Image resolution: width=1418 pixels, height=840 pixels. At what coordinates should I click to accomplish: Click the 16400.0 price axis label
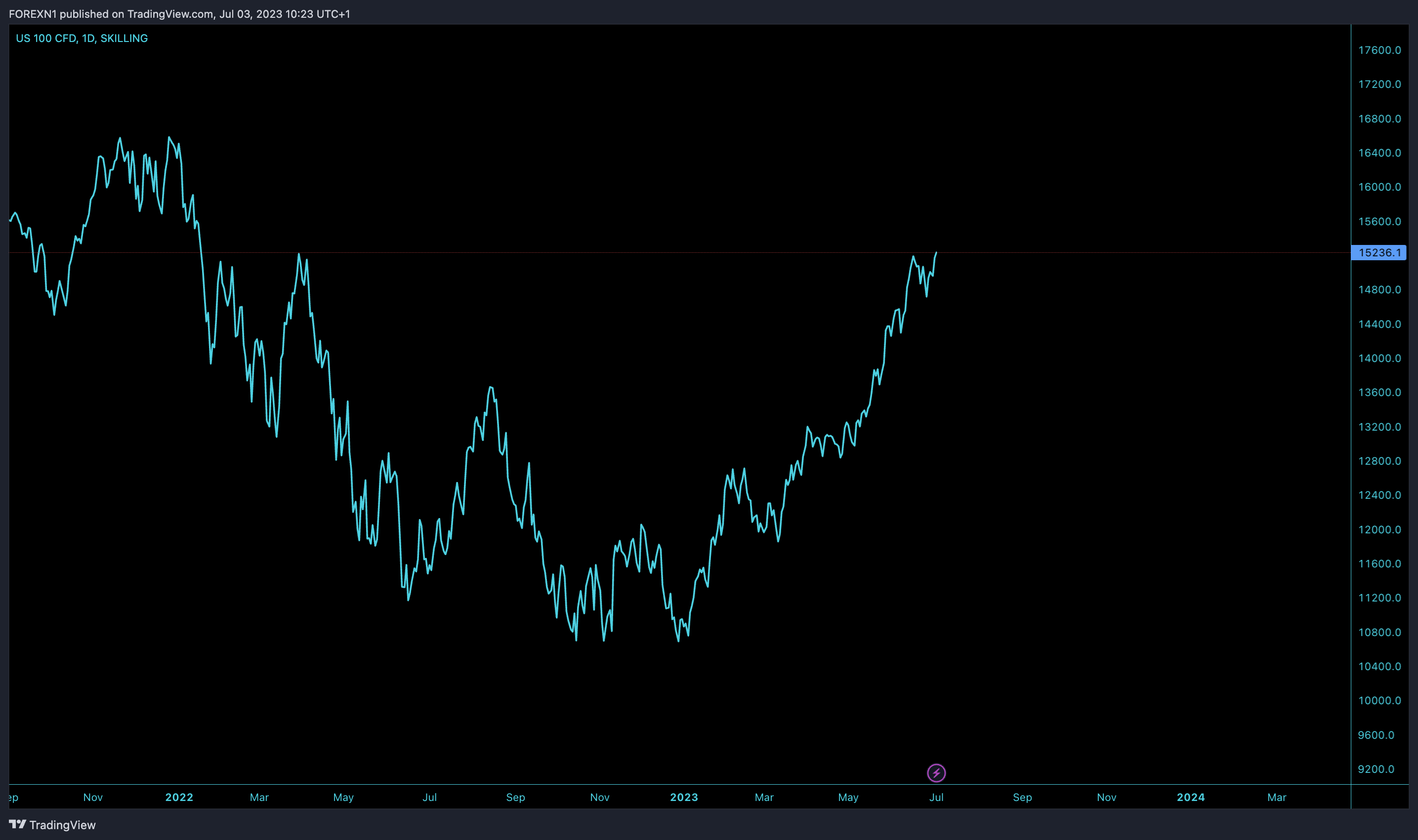point(1379,152)
